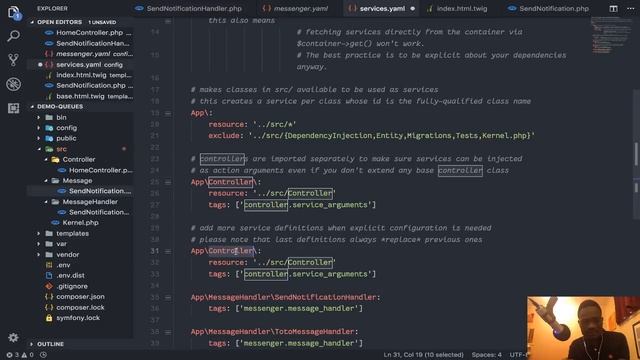This screenshot has width=640, height=360.
Task: Expand the vendor folder
Action: (x=39, y=255)
